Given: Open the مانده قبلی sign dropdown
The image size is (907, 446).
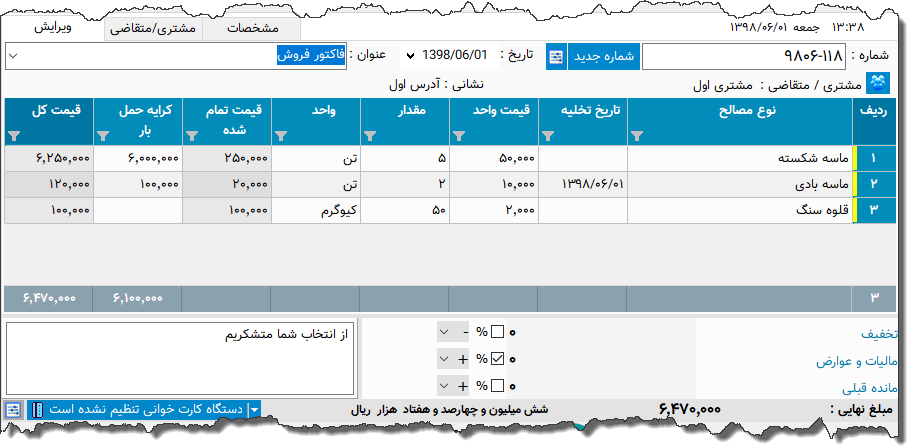Looking at the screenshot, I should (x=444, y=385).
